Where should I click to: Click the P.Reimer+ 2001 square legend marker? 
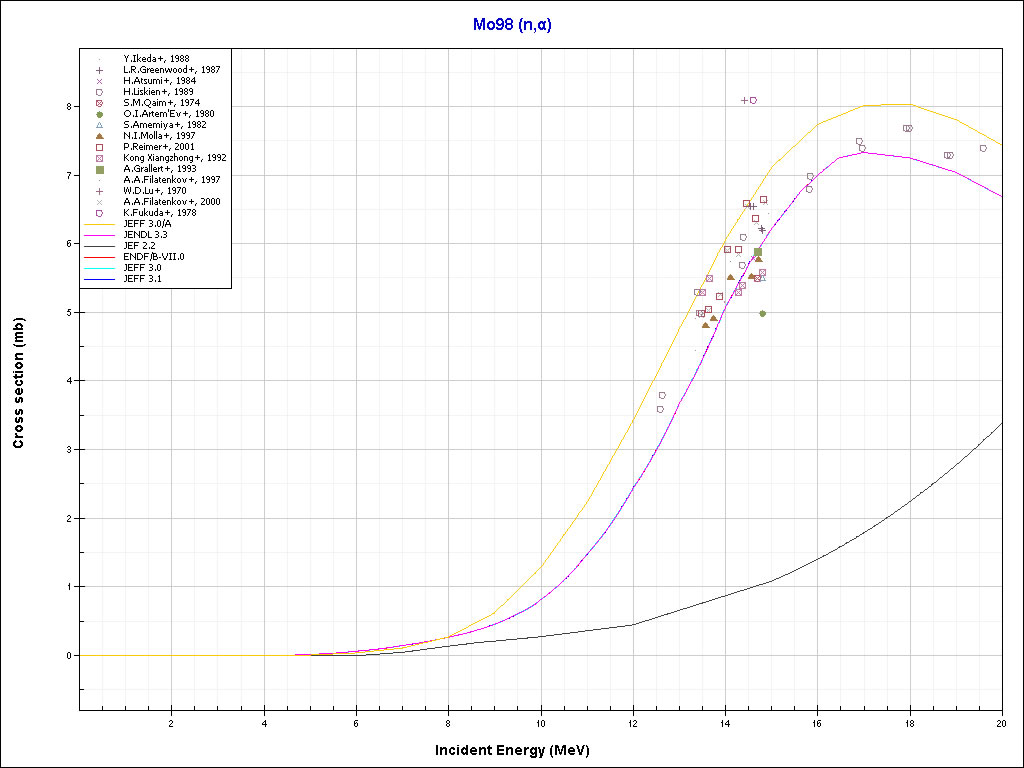coord(100,147)
